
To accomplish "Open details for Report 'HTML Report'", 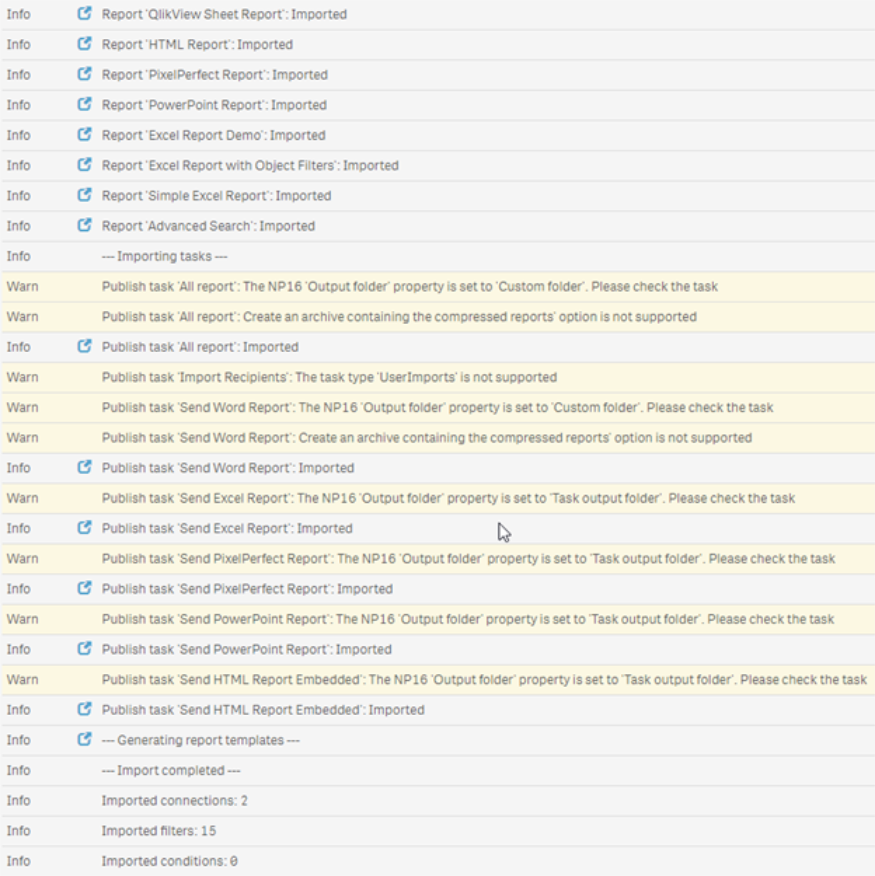I will (85, 44).
